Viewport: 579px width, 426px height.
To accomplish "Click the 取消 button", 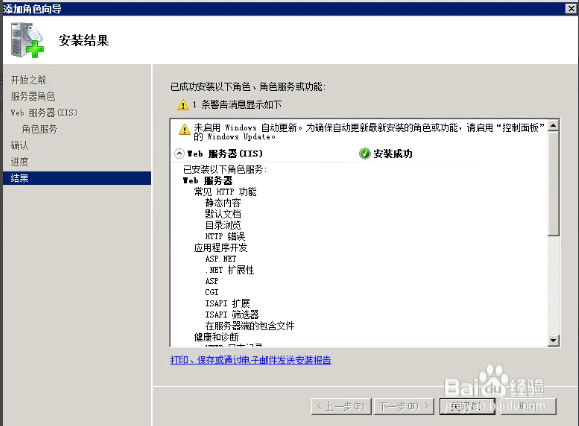I will (528, 406).
